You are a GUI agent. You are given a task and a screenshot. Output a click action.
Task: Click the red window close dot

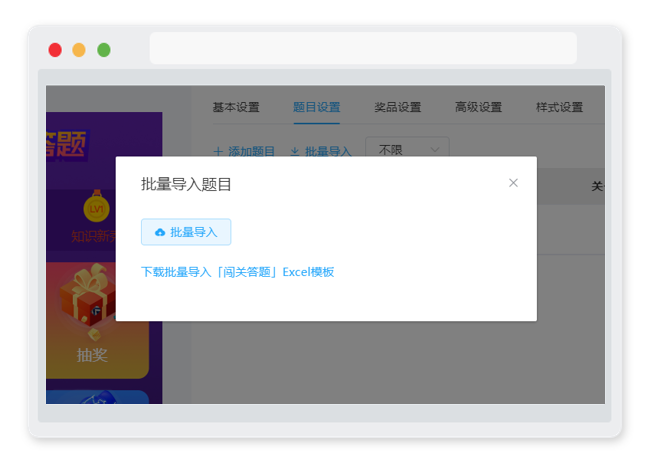(x=55, y=50)
